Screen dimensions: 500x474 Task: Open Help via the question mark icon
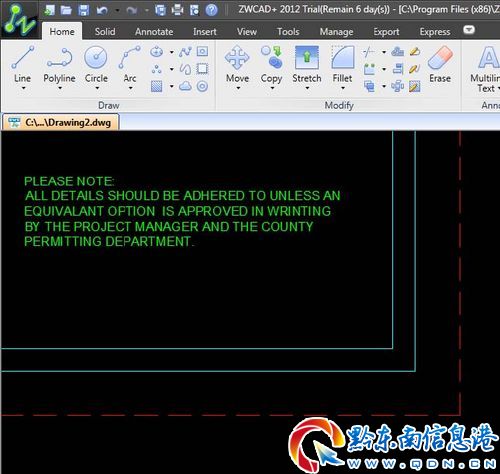211,10
